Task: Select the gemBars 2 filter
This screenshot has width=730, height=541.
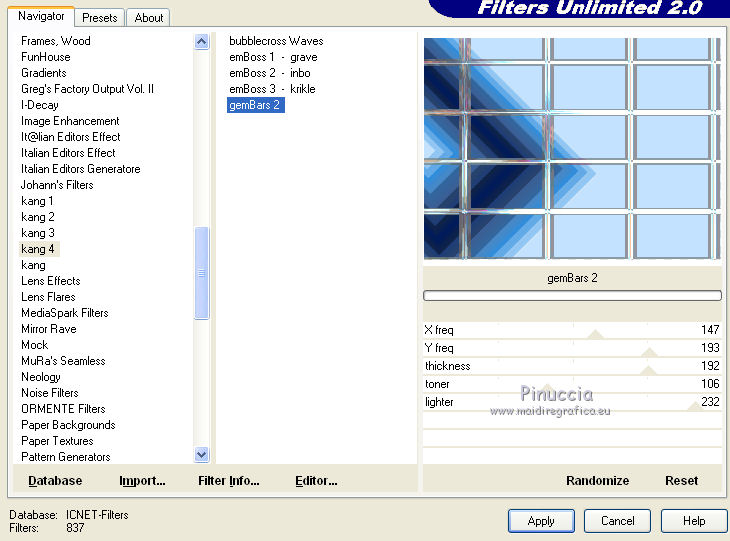Action: [255, 105]
